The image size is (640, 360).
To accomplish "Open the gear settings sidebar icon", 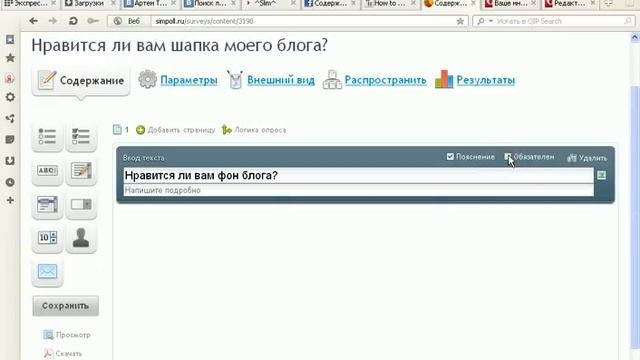I will tap(10, 97).
